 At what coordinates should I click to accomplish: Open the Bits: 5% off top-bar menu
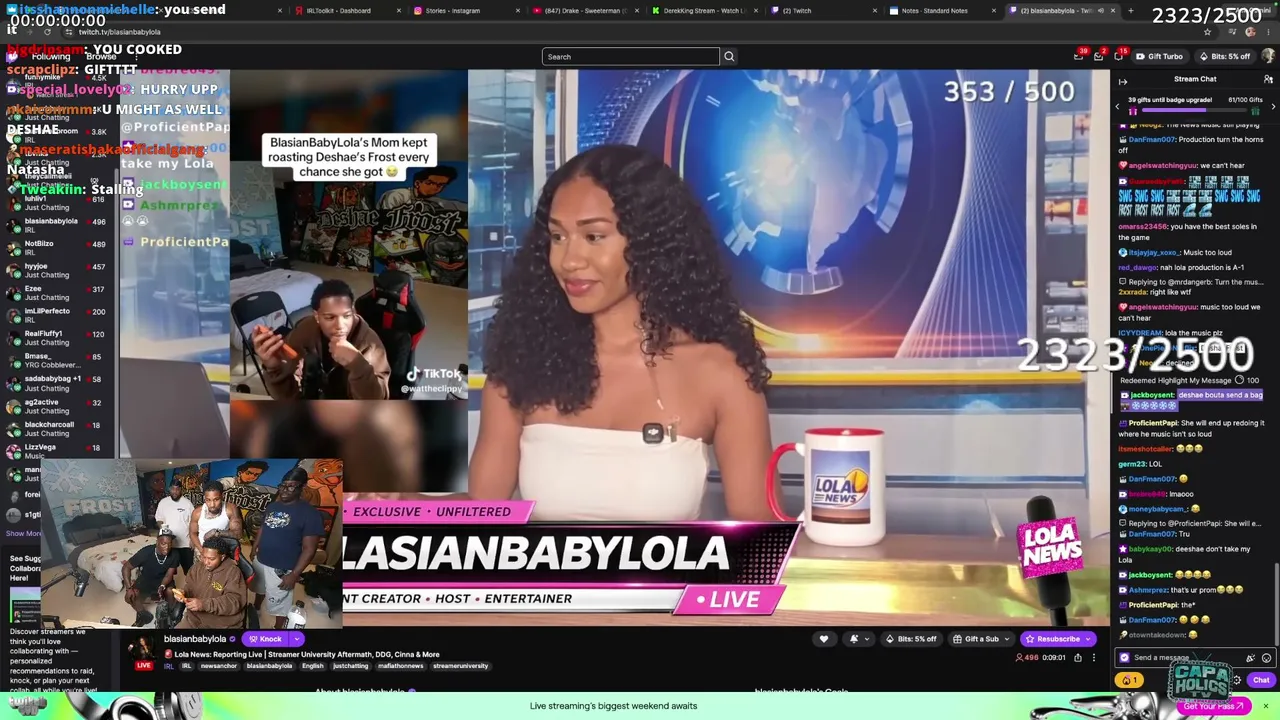click(x=1225, y=56)
